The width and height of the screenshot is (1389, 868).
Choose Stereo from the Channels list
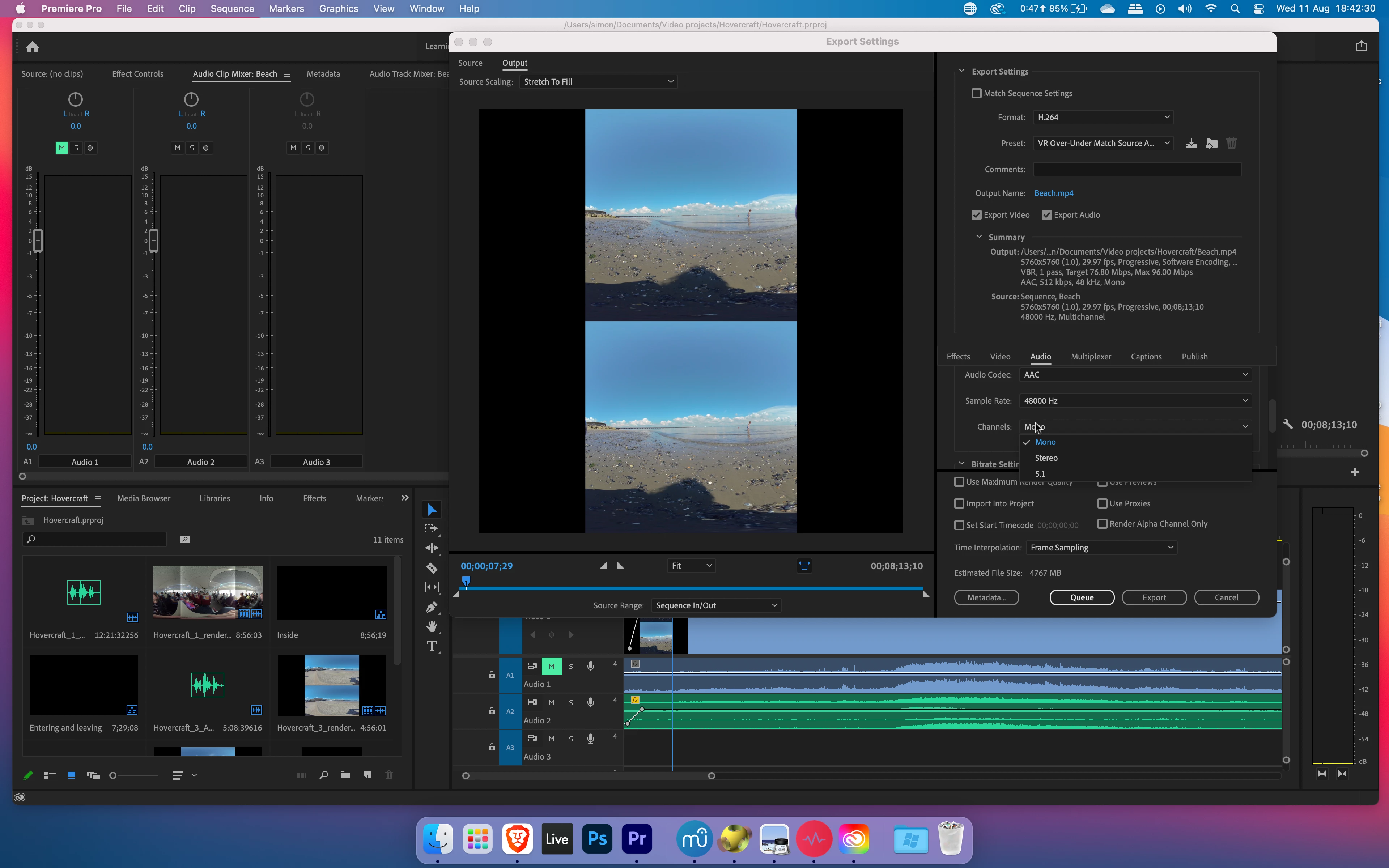pos(1046,458)
